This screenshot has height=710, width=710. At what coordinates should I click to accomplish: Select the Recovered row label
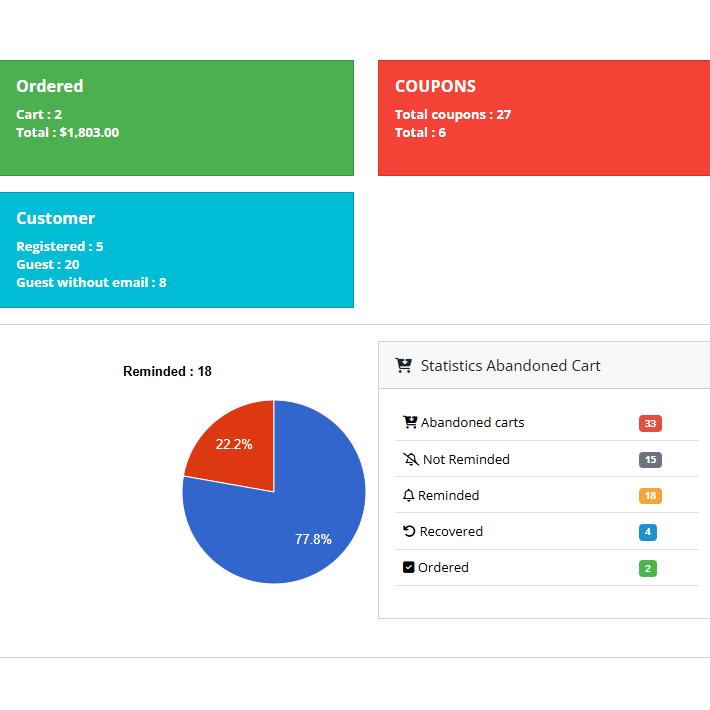pyautogui.click(x=451, y=531)
